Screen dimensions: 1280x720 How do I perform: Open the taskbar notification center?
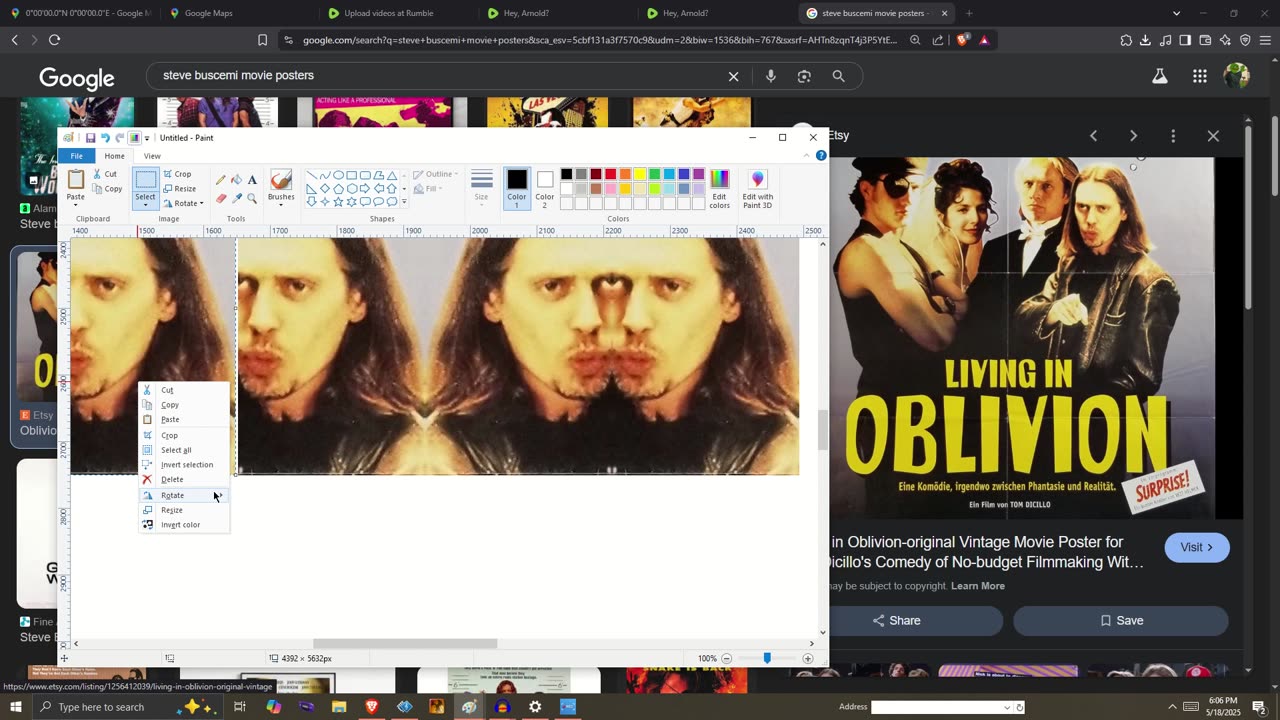click(x=1259, y=707)
